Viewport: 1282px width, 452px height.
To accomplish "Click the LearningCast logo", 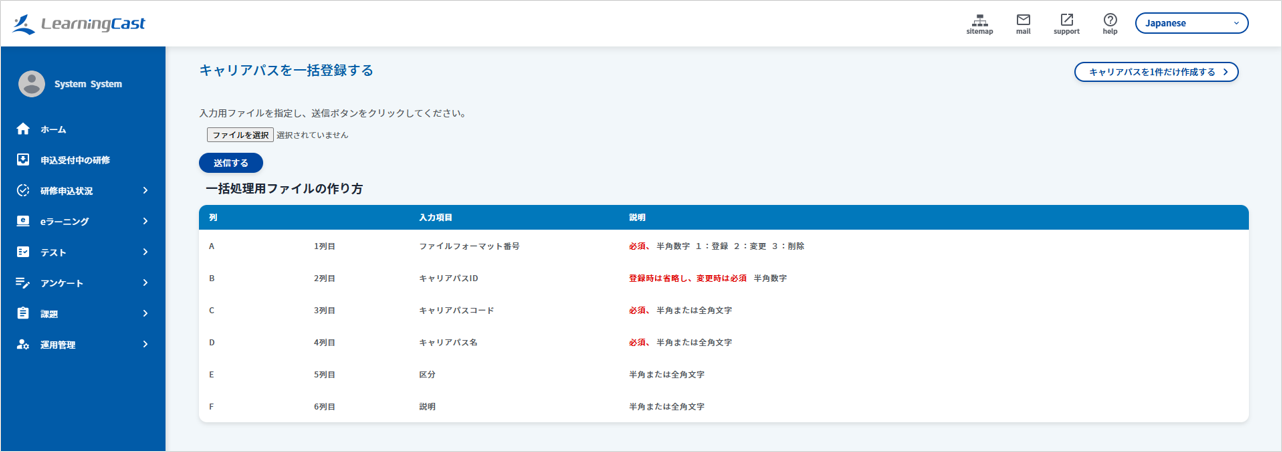I will 79,24.
